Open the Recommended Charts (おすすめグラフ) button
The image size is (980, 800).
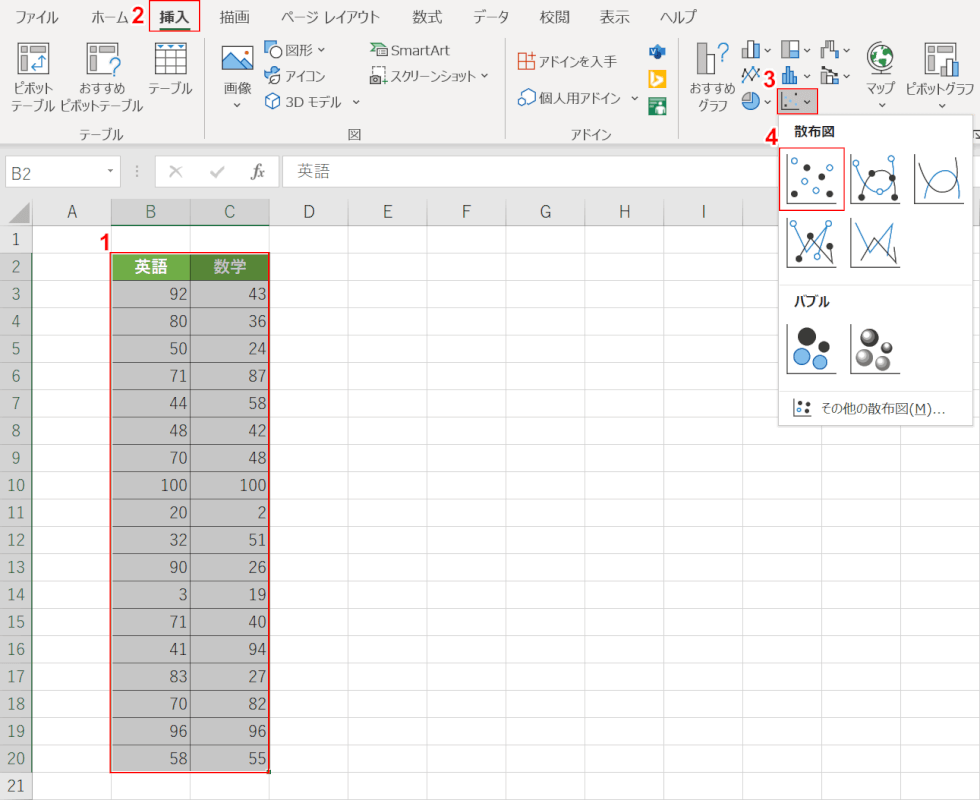(x=712, y=77)
